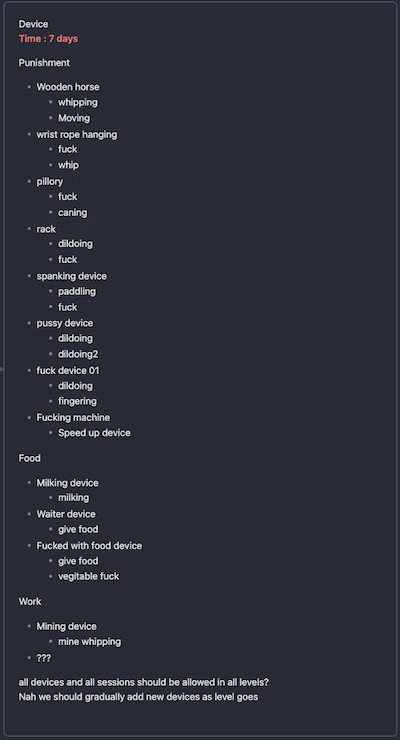Select the "Waiter device" list item
The width and height of the screenshot is (400, 740).
pyautogui.click(x=66, y=514)
